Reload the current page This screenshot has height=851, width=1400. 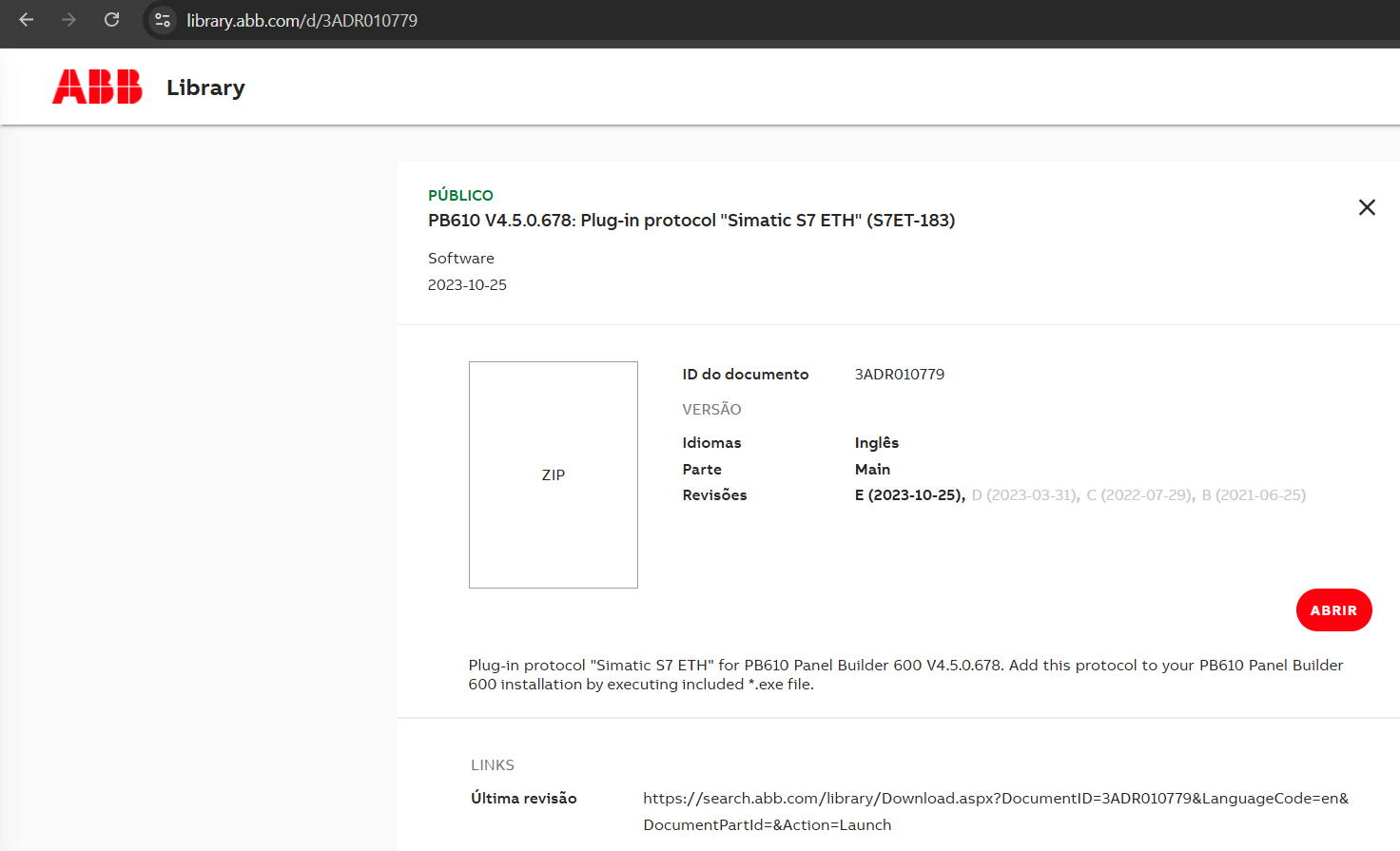tap(111, 20)
